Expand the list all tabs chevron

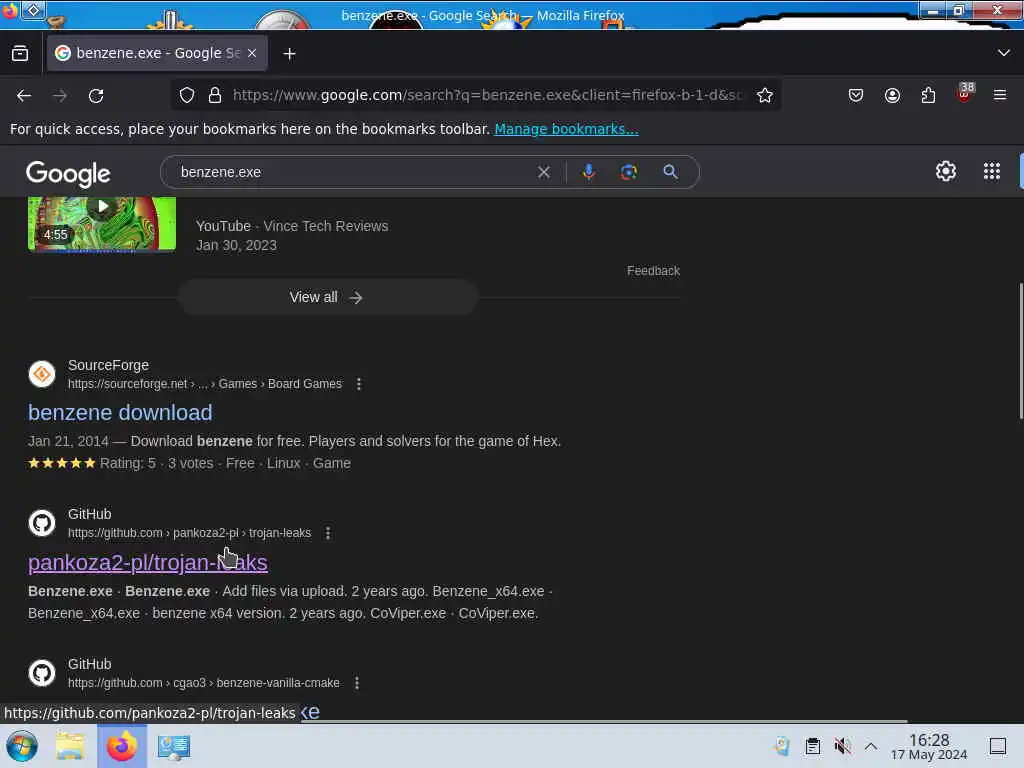(1004, 53)
